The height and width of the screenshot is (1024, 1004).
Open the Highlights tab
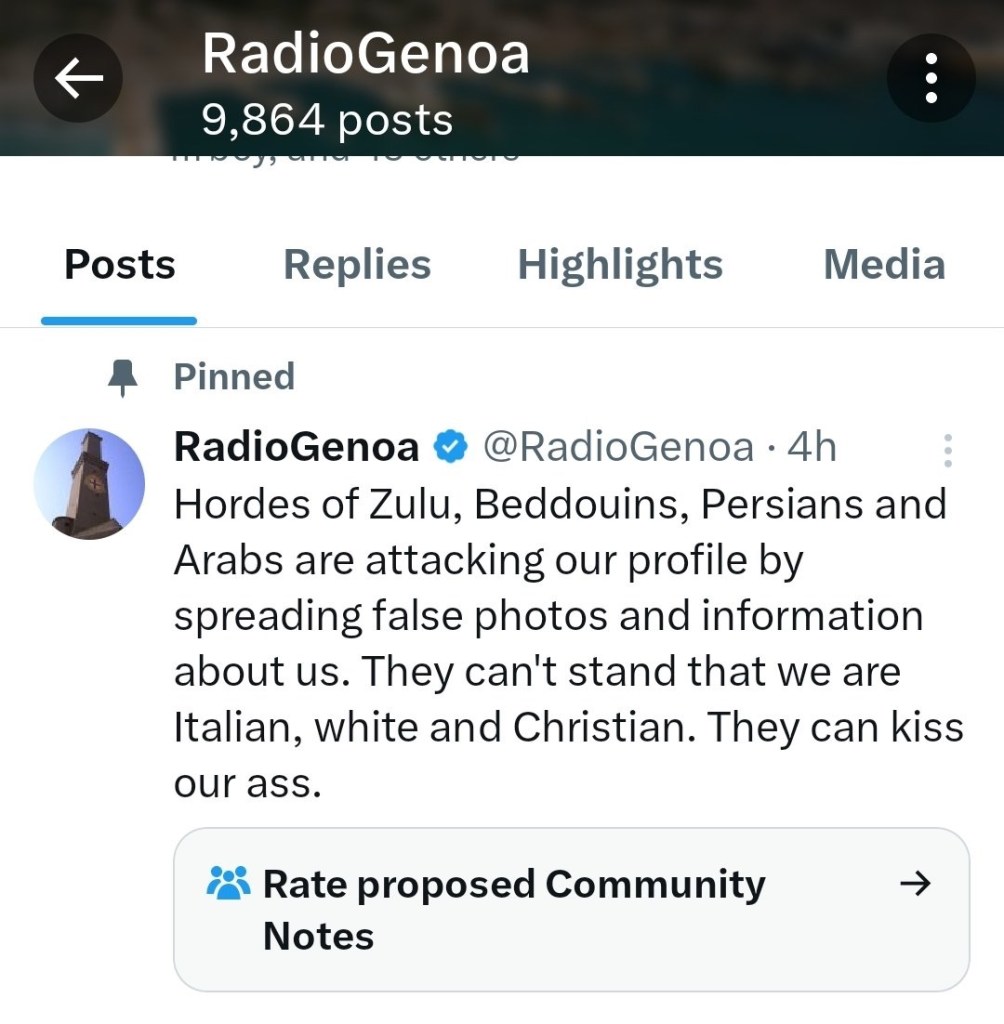tap(620, 265)
